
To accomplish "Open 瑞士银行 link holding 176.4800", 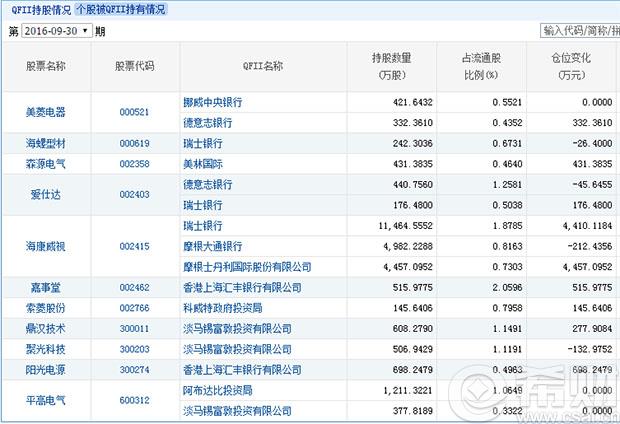I will (202, 205).
